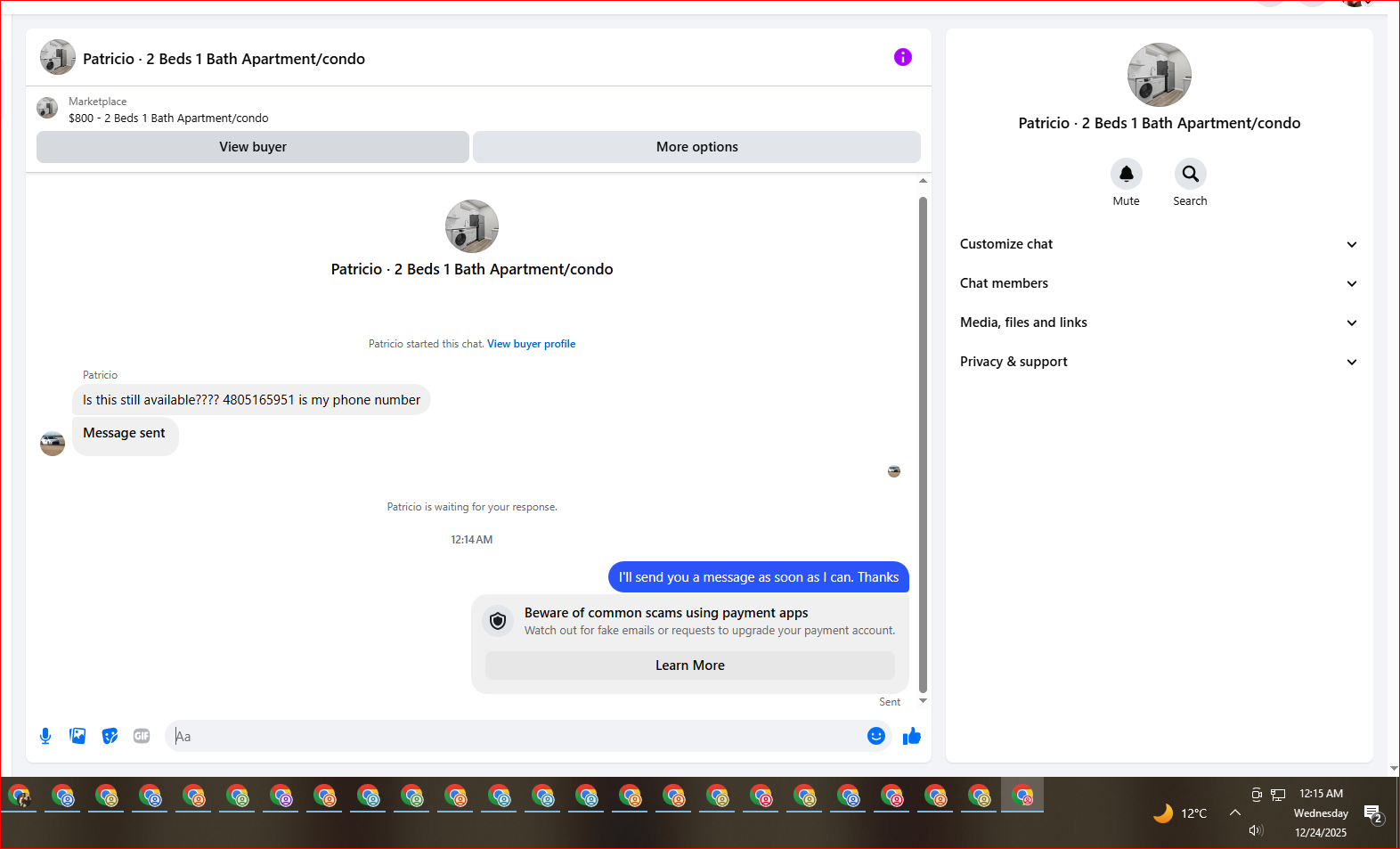Image resolution: width=1400 pixels, height=849 pixels.
Task: Mute this conversation with the bell icon
Action: [1126, 174]
